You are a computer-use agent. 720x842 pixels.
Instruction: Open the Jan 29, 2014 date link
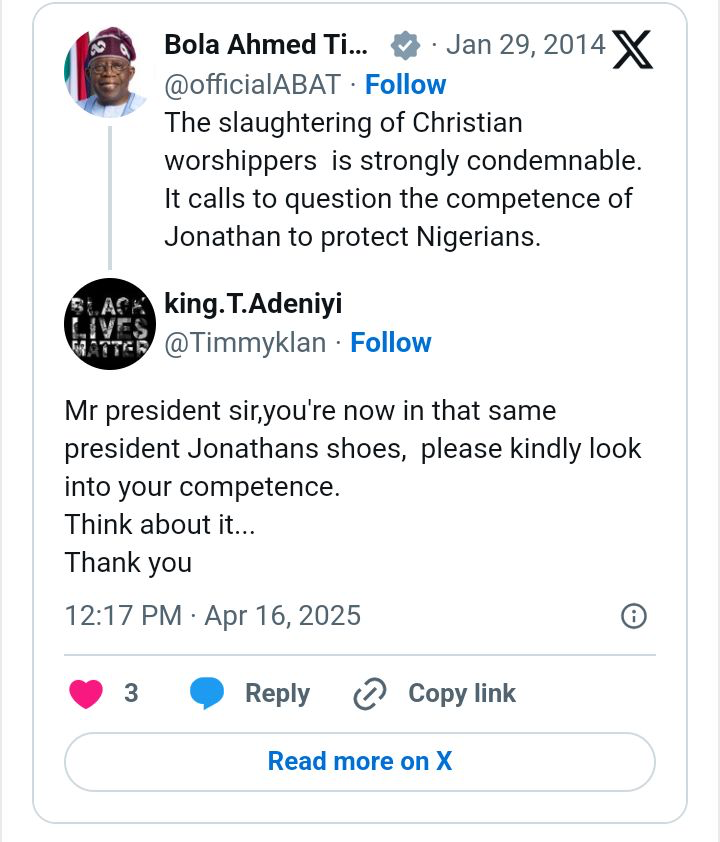click(526, 45)
